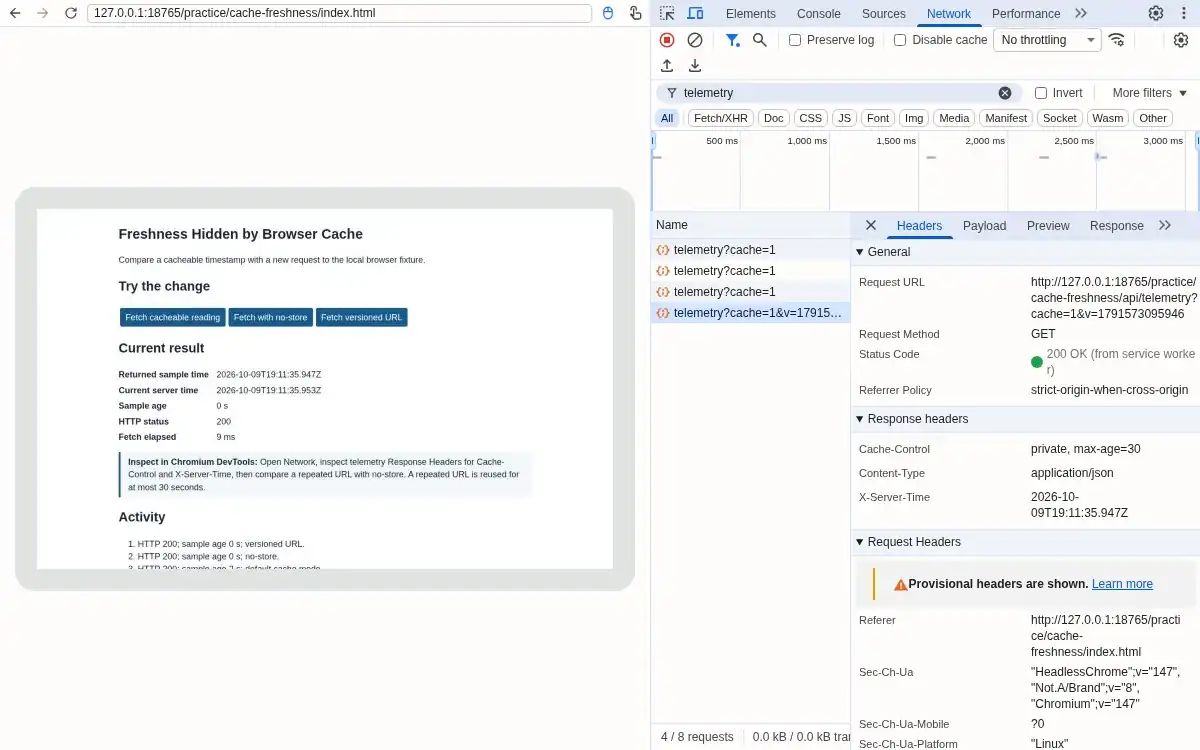Viewport: 1200px width, 750px height.
Task: Switch to the Sources panel tab
Action: [884, 13]
